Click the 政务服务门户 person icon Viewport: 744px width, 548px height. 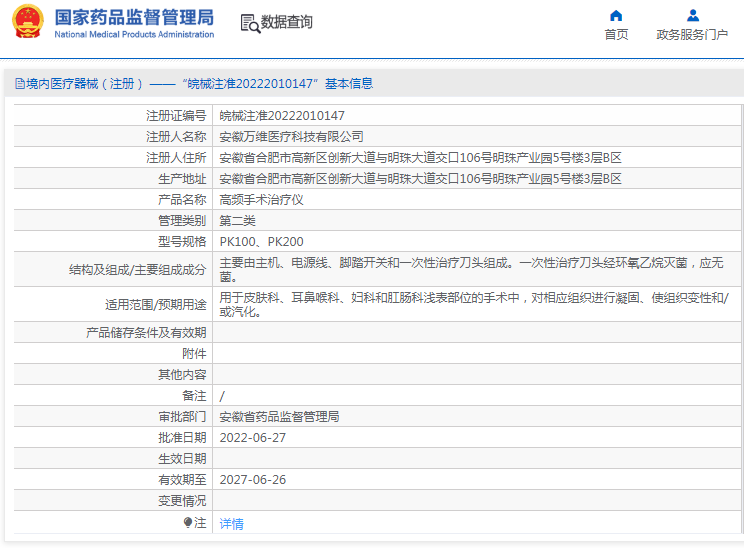point(693,16)
